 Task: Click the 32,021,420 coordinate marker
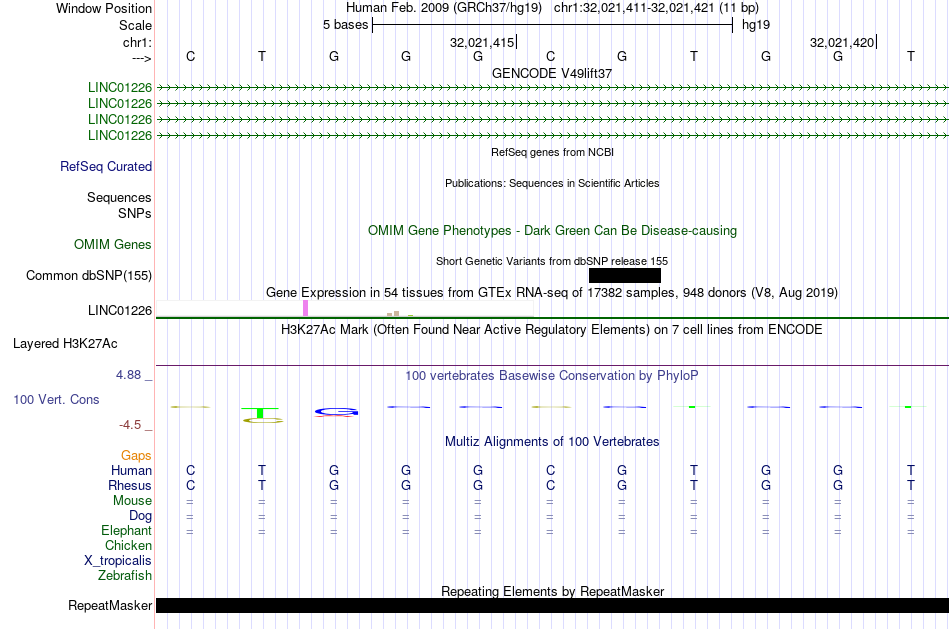click(842, 42)
